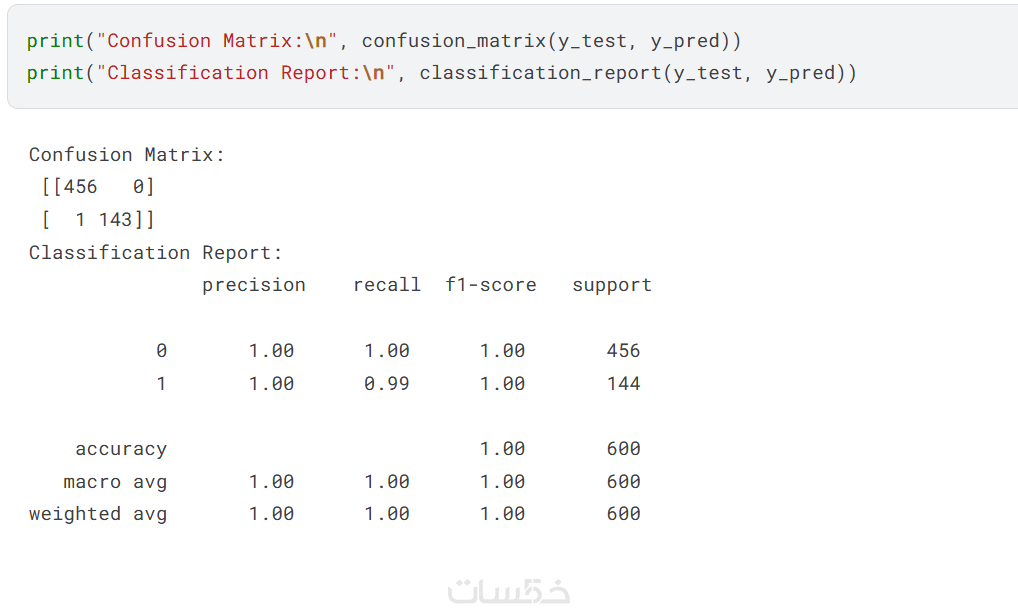Click the class 0 row label

(161, 351)
